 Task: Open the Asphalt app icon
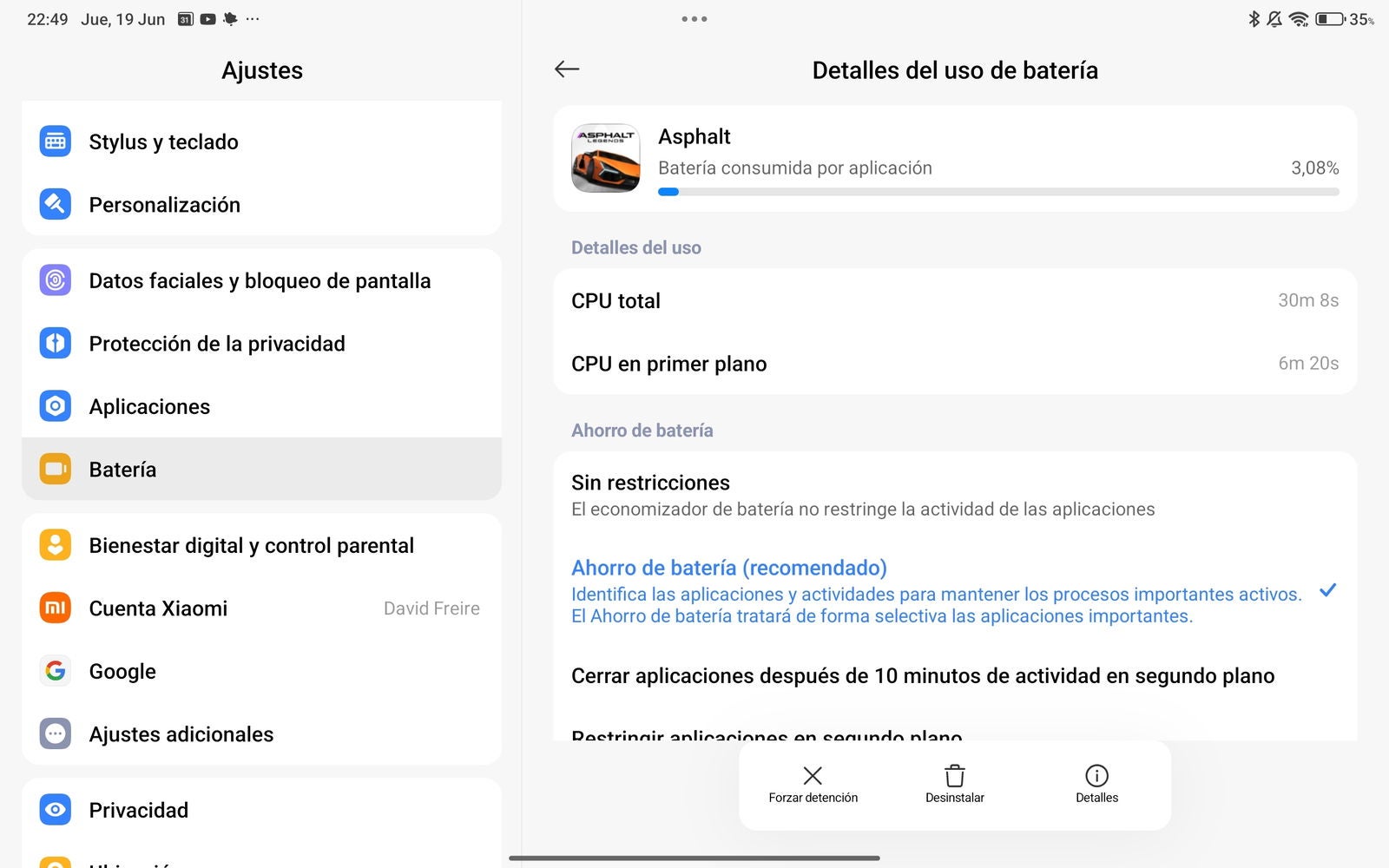606,158
